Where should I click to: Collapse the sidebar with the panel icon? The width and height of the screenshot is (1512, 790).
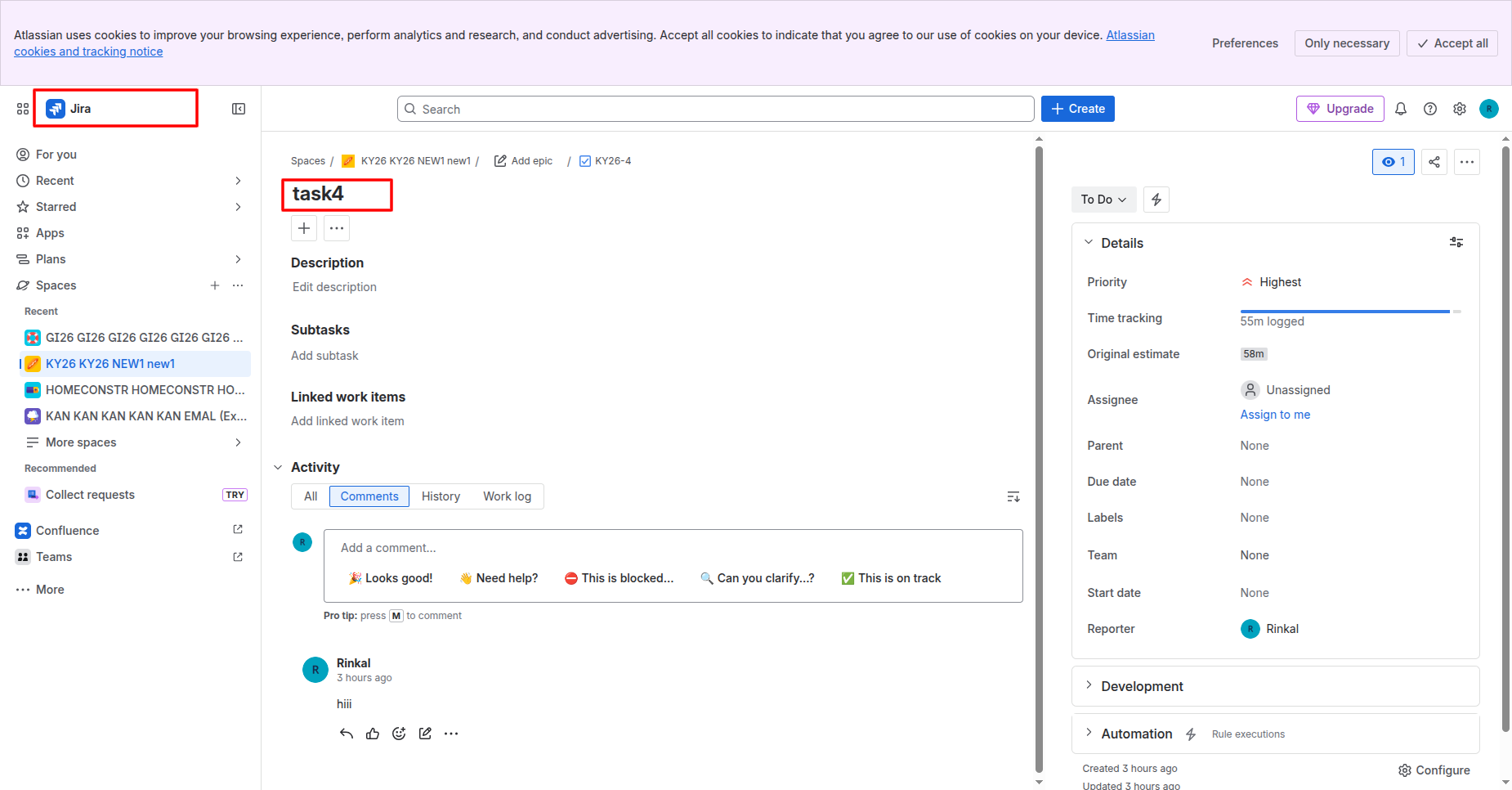[x=239, y=109]
